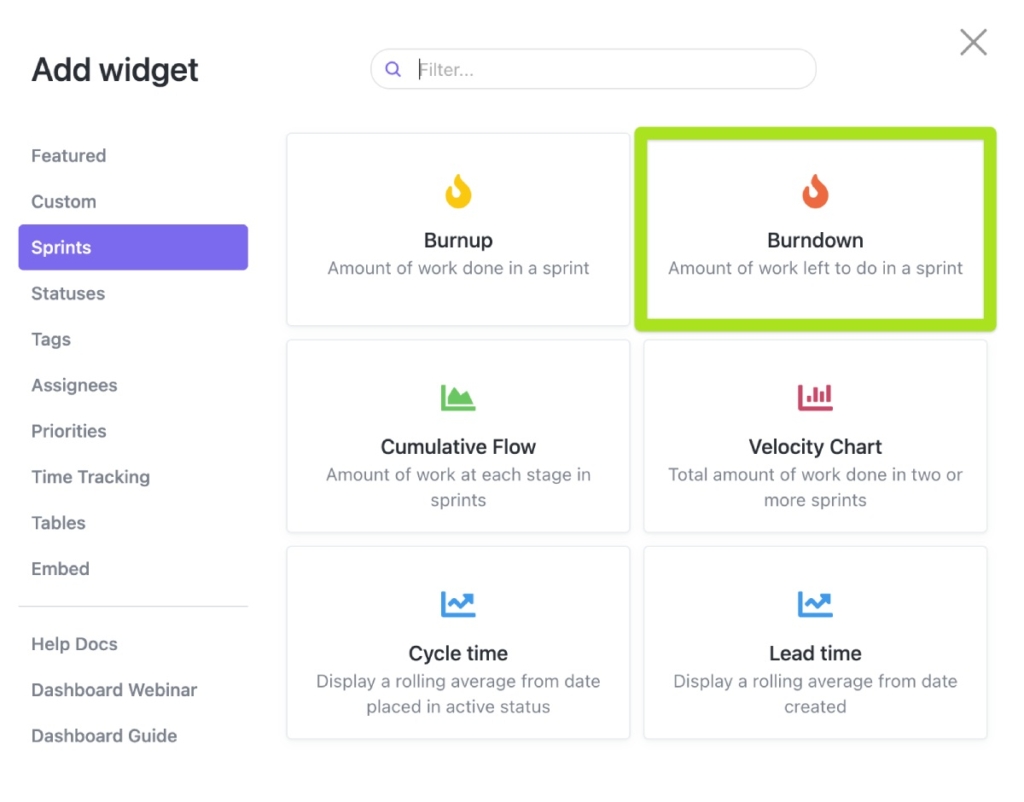Click the Velocity Chart bar graph icon
1024x802 pixels.
815,397
